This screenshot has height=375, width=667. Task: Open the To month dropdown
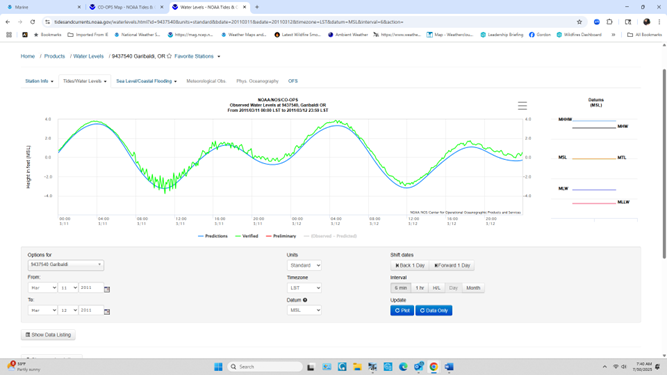pos(43,310)
